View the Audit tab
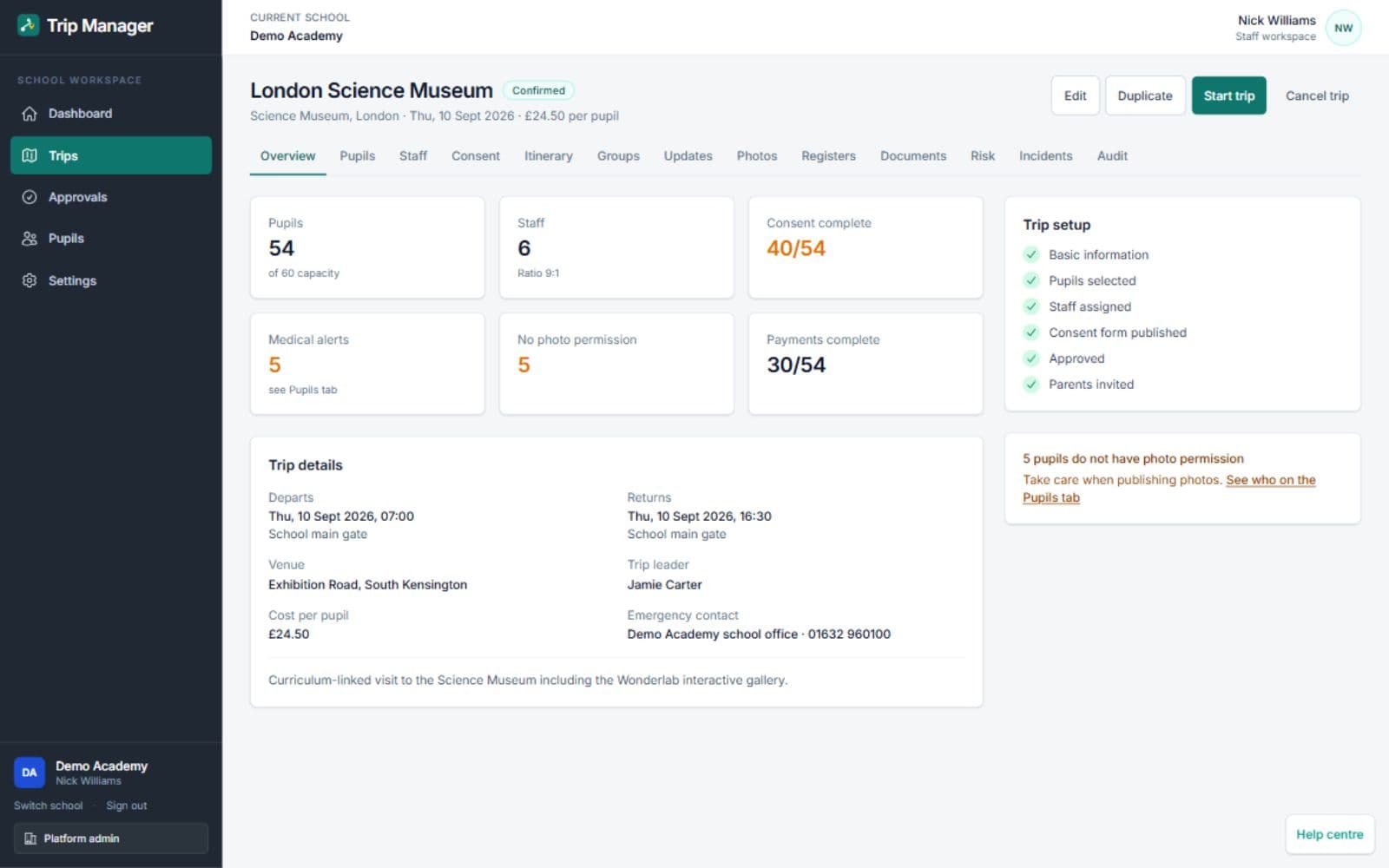The image size is (1389, 868). coord(1111,156)
